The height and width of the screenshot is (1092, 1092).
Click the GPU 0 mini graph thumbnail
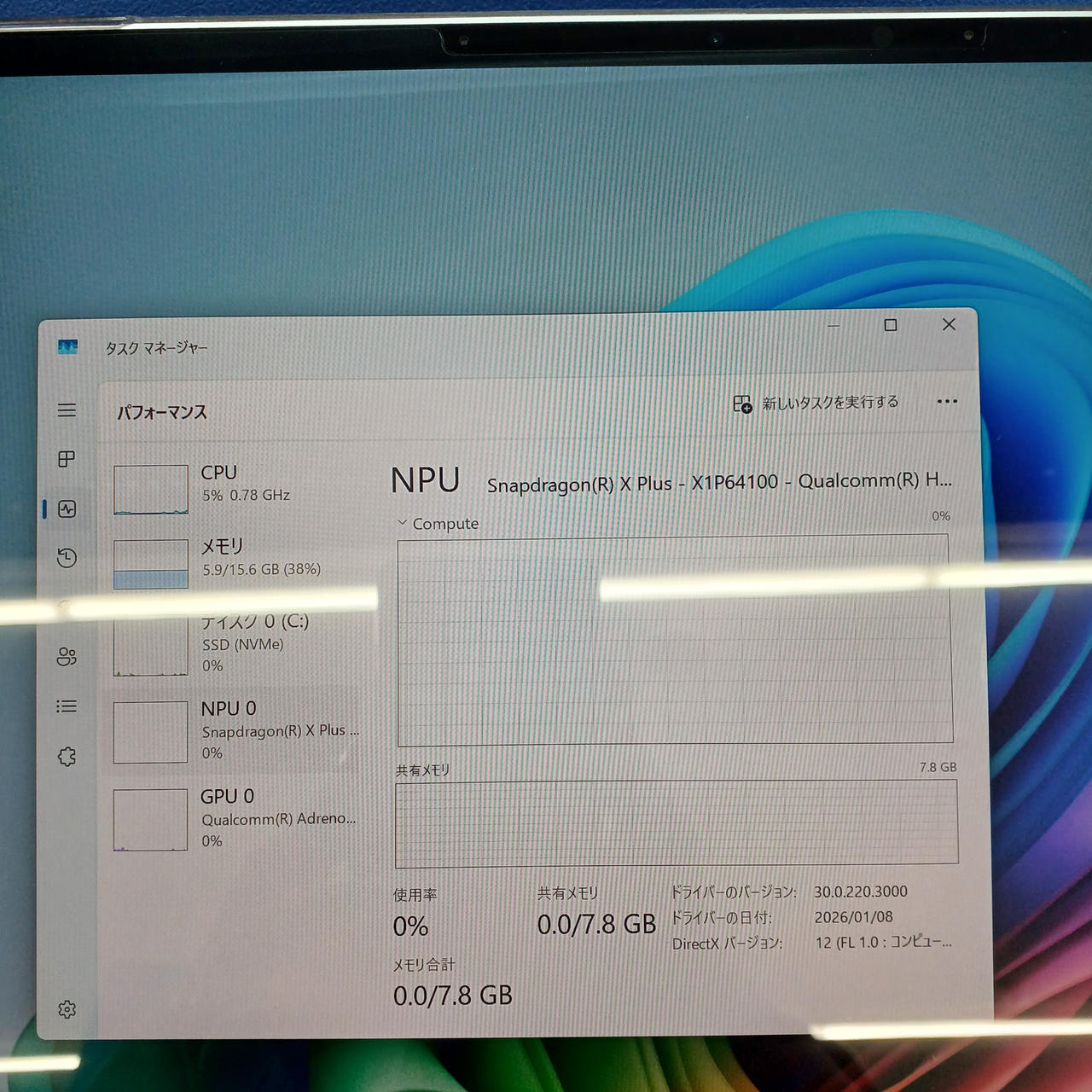point(151,820)
